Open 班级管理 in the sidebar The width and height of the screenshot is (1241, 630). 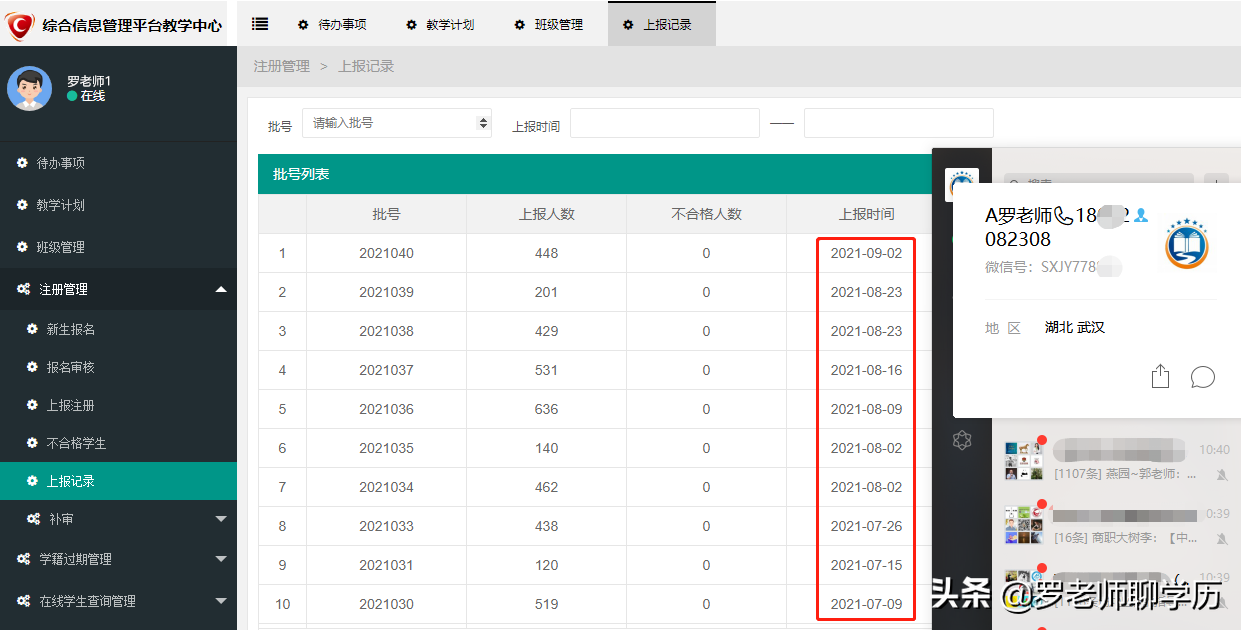coord(118,247)
